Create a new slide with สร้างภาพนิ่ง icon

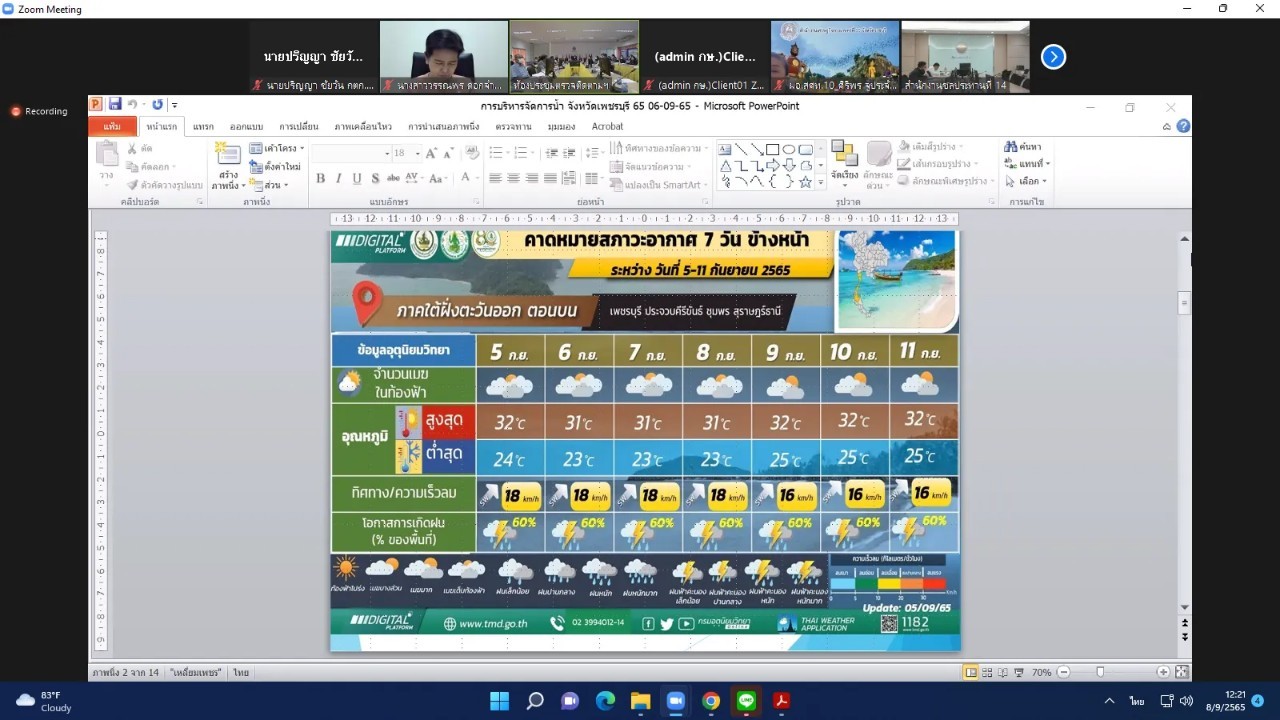[228, 153]
